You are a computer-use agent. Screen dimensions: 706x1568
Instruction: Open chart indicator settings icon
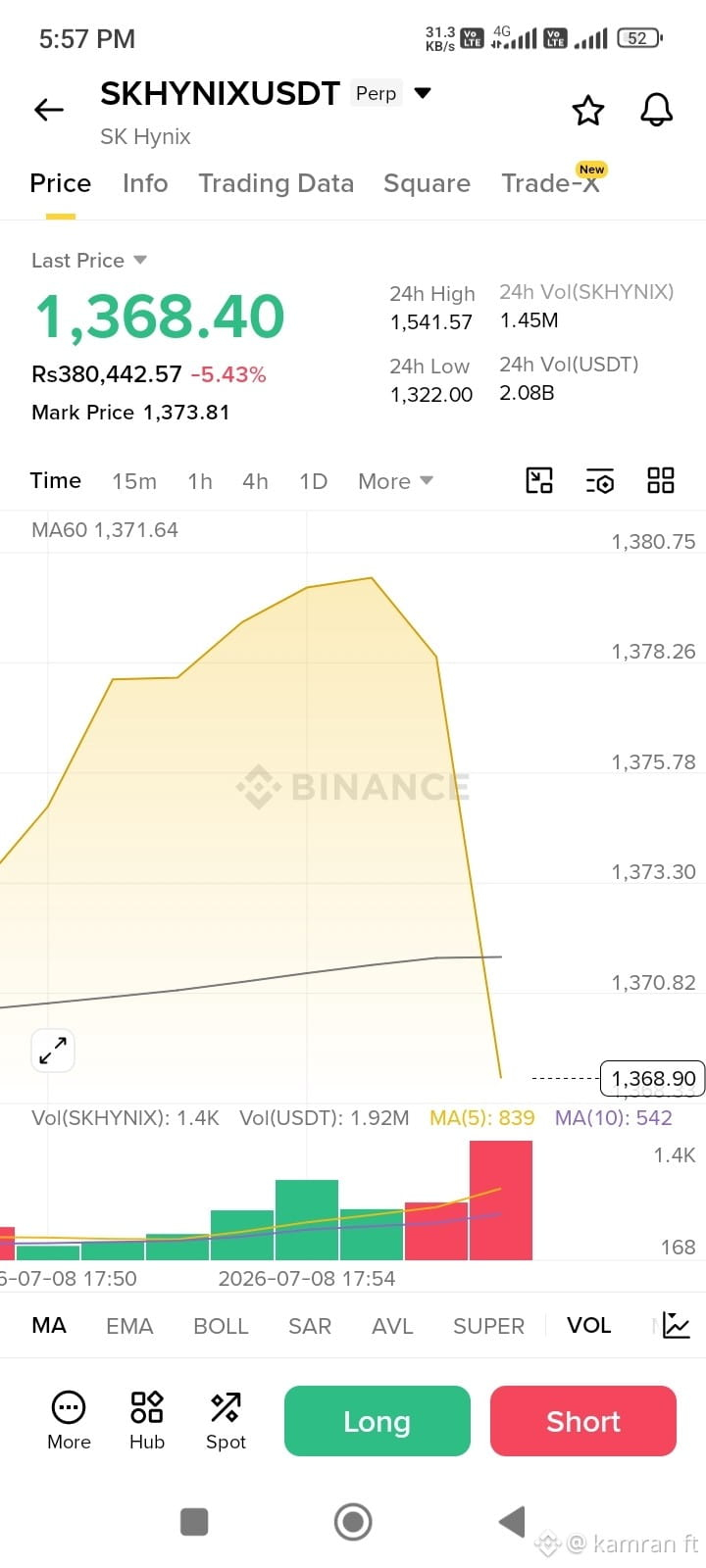point(599,480)
